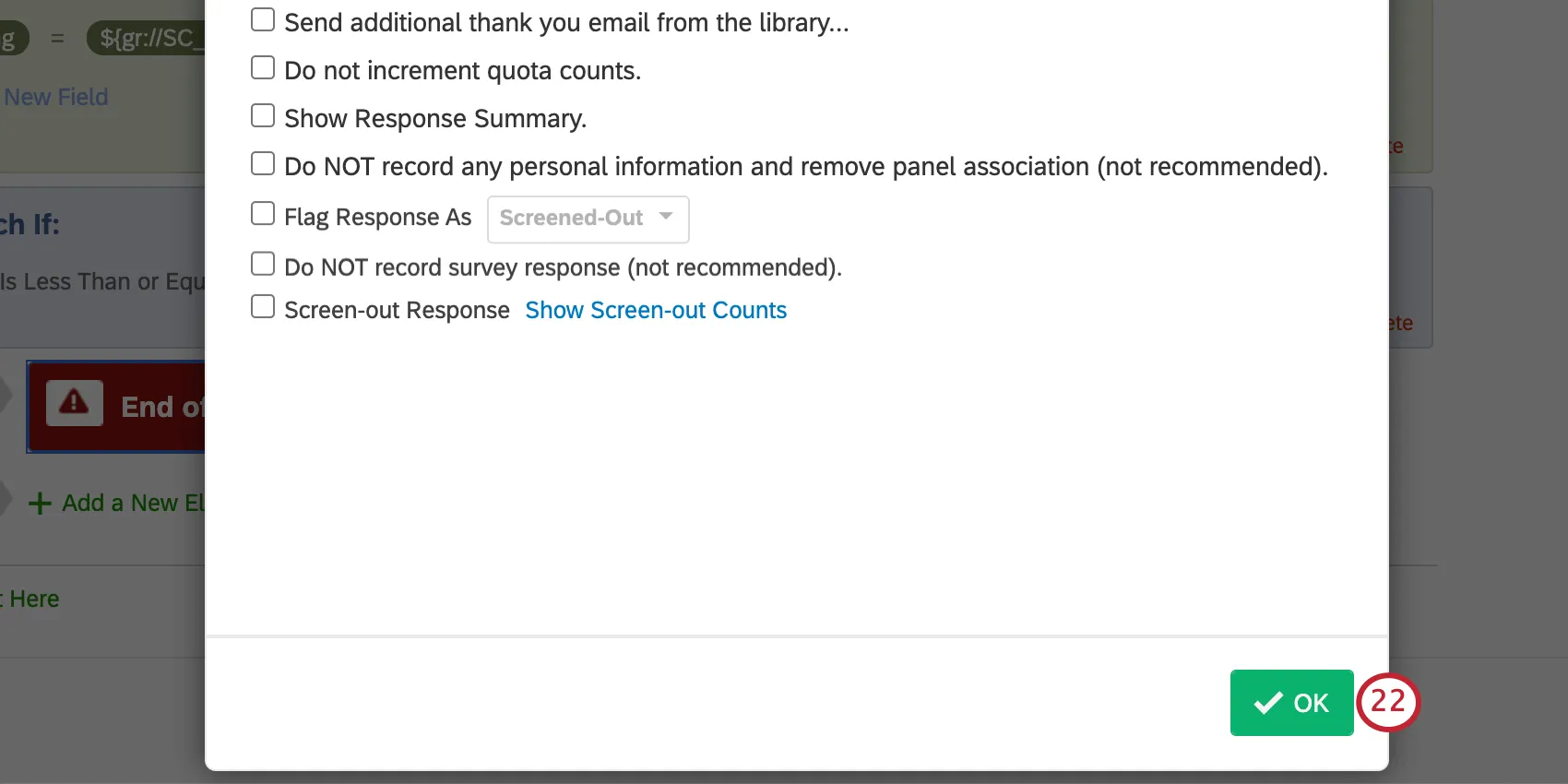
Task: Check Screen-out Response
Action: coord(263,306)
